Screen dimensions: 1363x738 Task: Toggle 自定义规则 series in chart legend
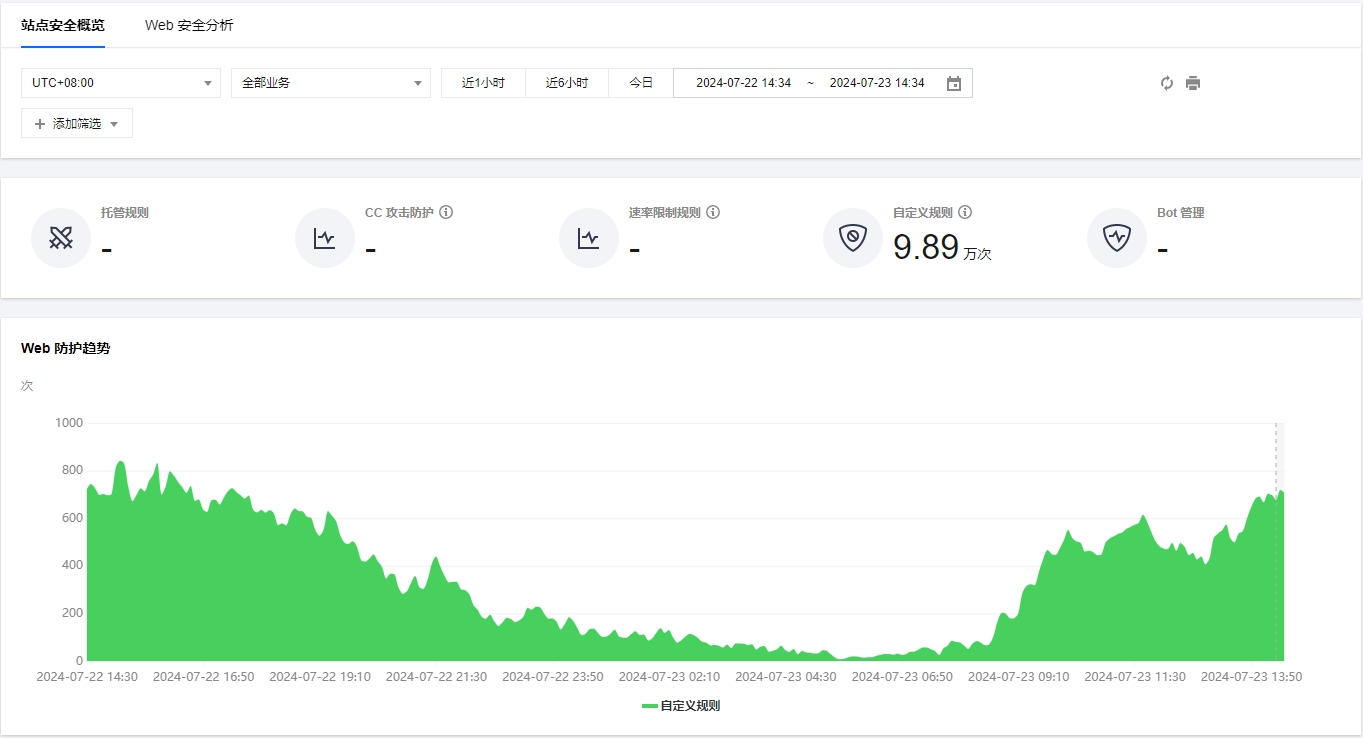point(681,705)
